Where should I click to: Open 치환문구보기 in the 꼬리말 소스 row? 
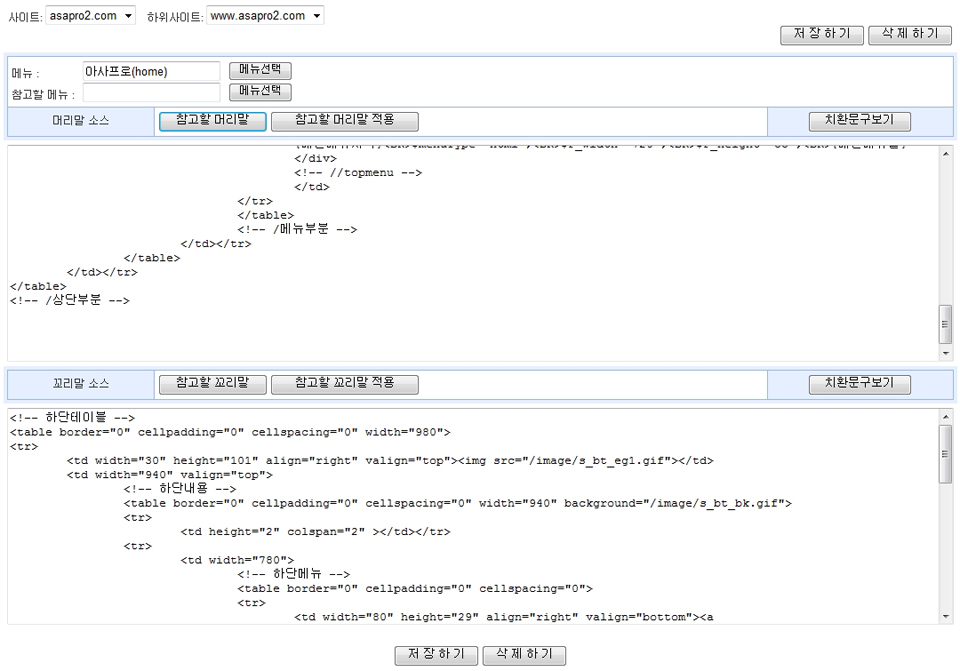(859, 384)
